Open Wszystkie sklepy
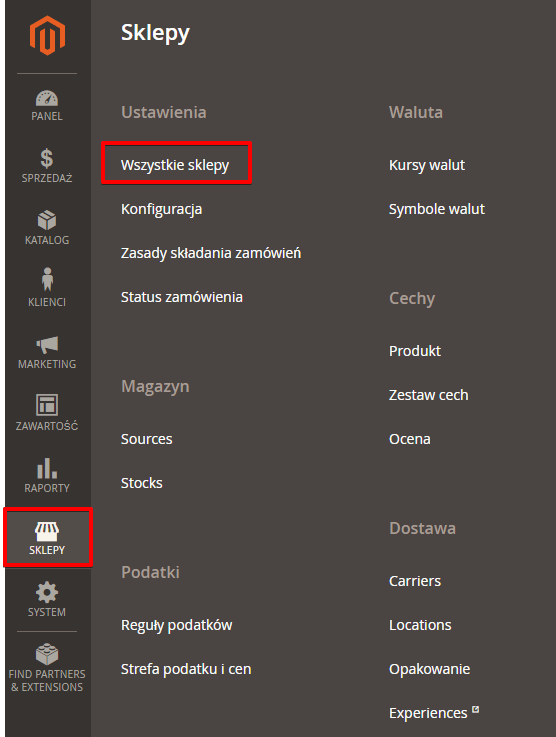The height and width of the screenshot is (737, 556). coord(175,165)
